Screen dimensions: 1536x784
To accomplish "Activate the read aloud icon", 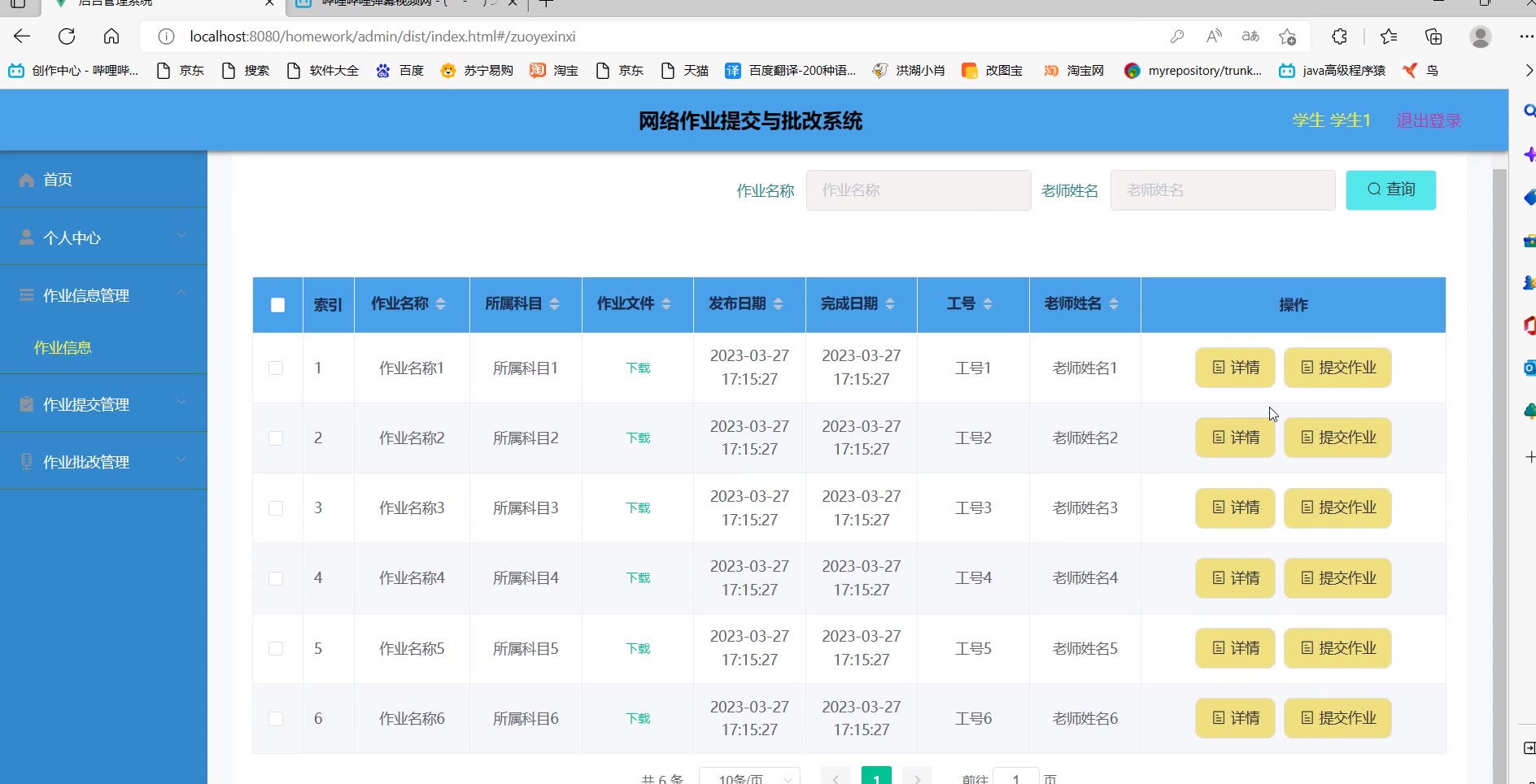I will [x=1214, y=37].
